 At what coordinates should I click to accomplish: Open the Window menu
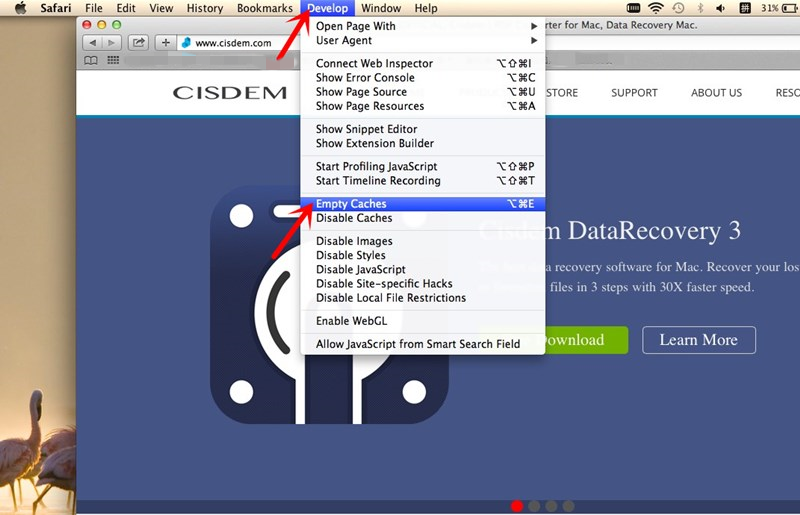click(x=381, y=8)
